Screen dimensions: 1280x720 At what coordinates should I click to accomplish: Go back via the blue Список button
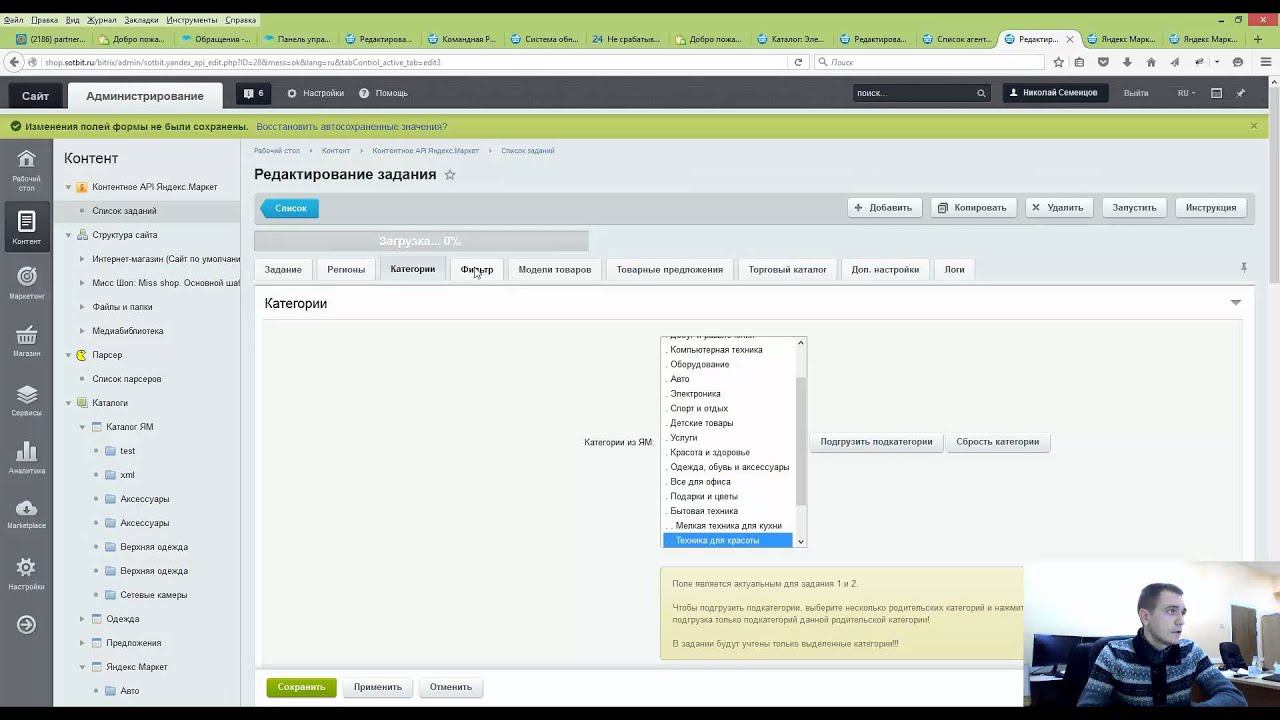click(x=290, y=208)
